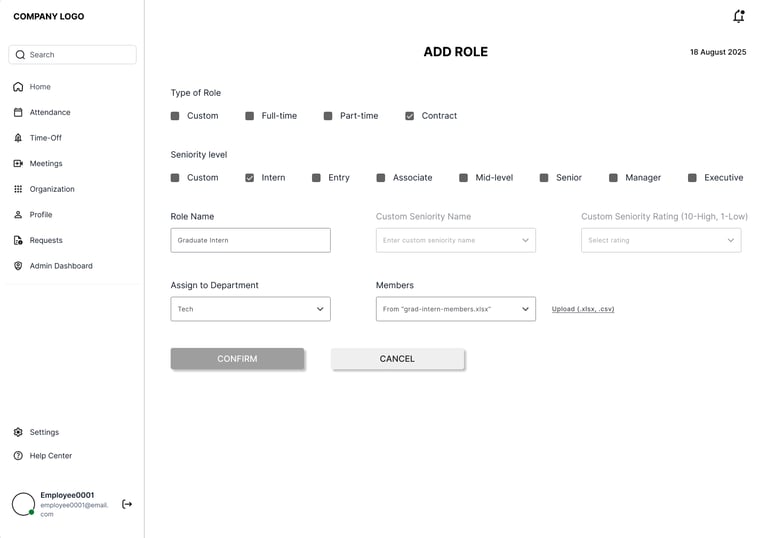Expand the Members dropdown
The width and height of the screenshot is (768, 538).
tap(455, 309)
